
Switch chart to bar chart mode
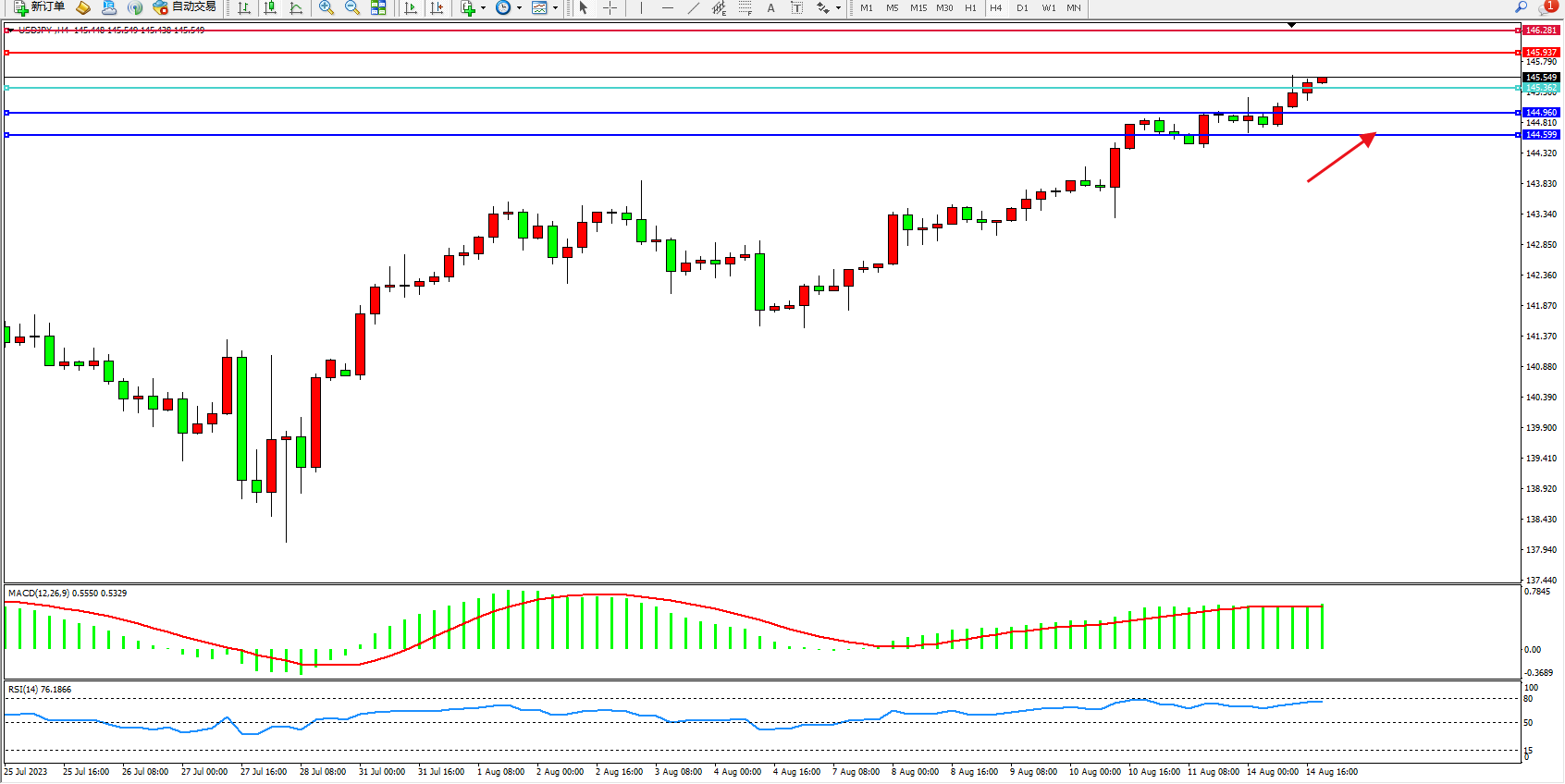(244, 7)
